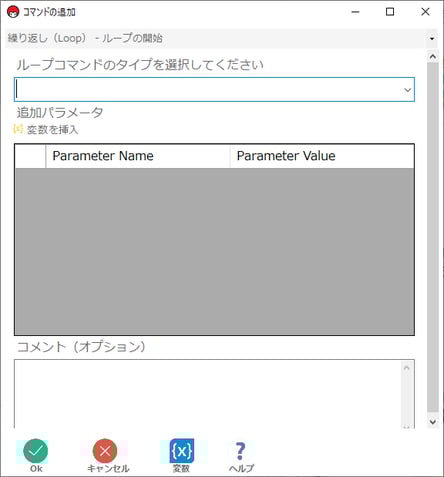444x477 pixels.
Task: Select the Parameter Name column header
Action: pyautogui.click(x=138, y=156)
